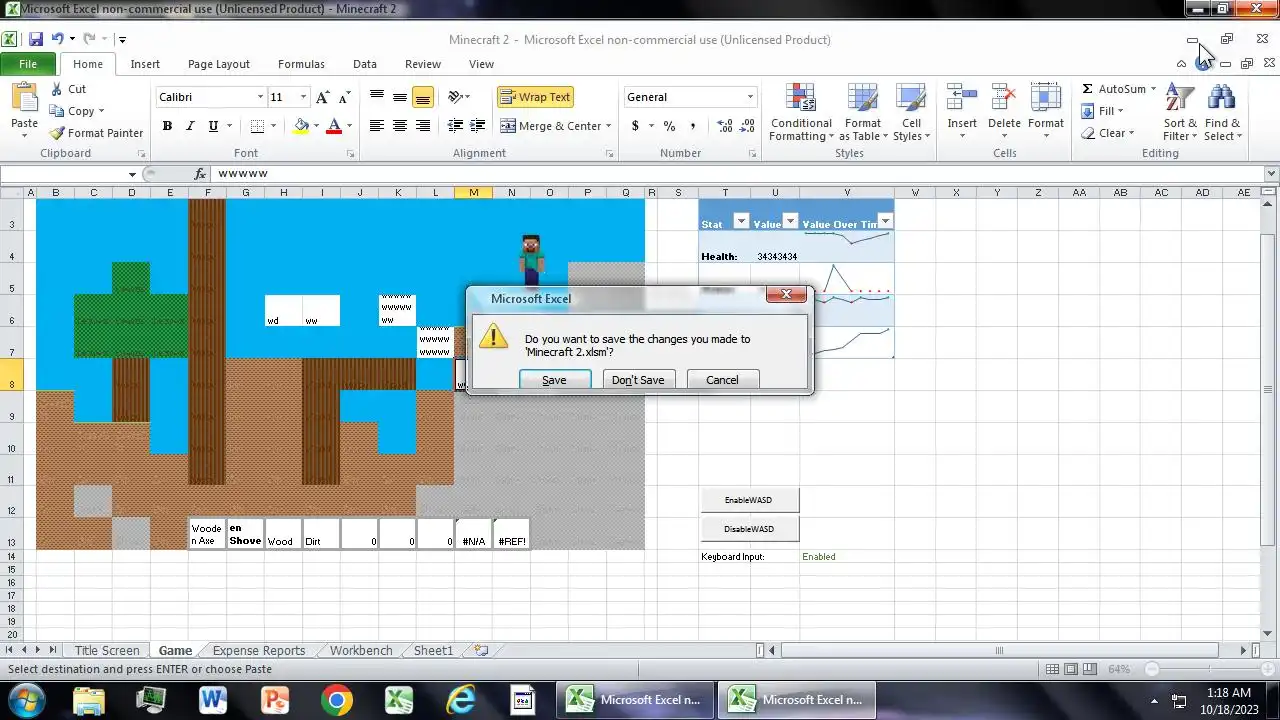Click the Decrease Decimal icon
The width and height of the screenshot is (1280, 720).
coord(748,126)
